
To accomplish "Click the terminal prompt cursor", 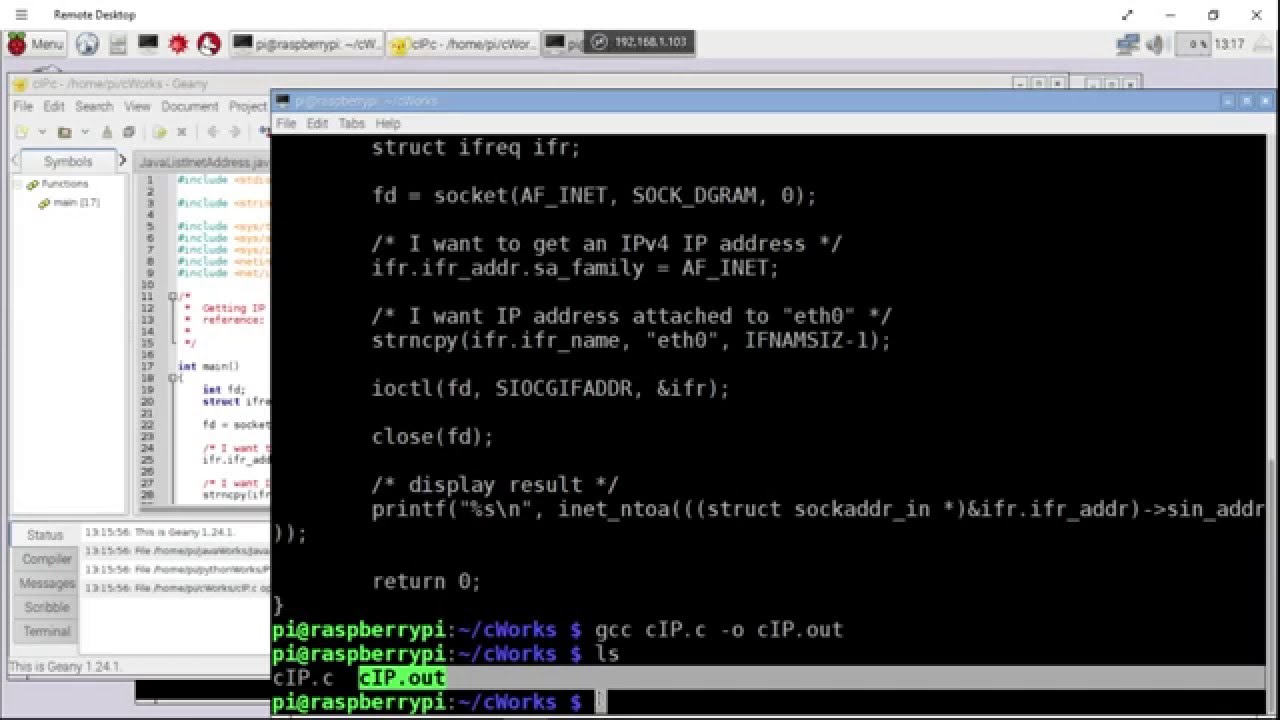I will [601, 702].
